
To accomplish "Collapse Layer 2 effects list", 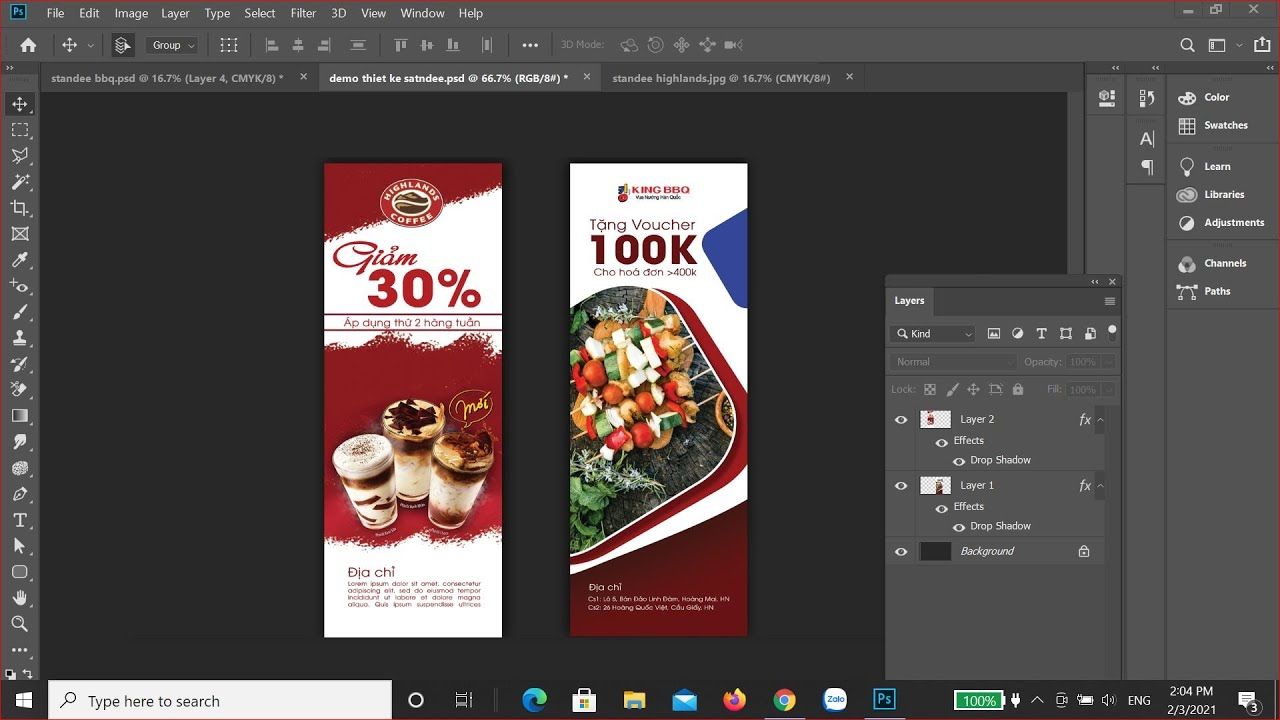I will pos(1100,420).
